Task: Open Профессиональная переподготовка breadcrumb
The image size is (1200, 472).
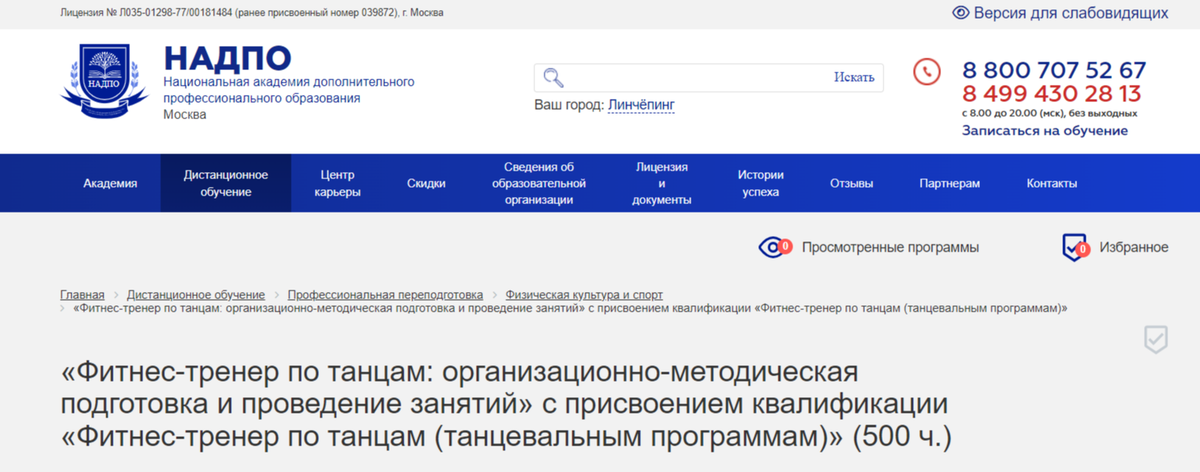Action: click(385, 295)
